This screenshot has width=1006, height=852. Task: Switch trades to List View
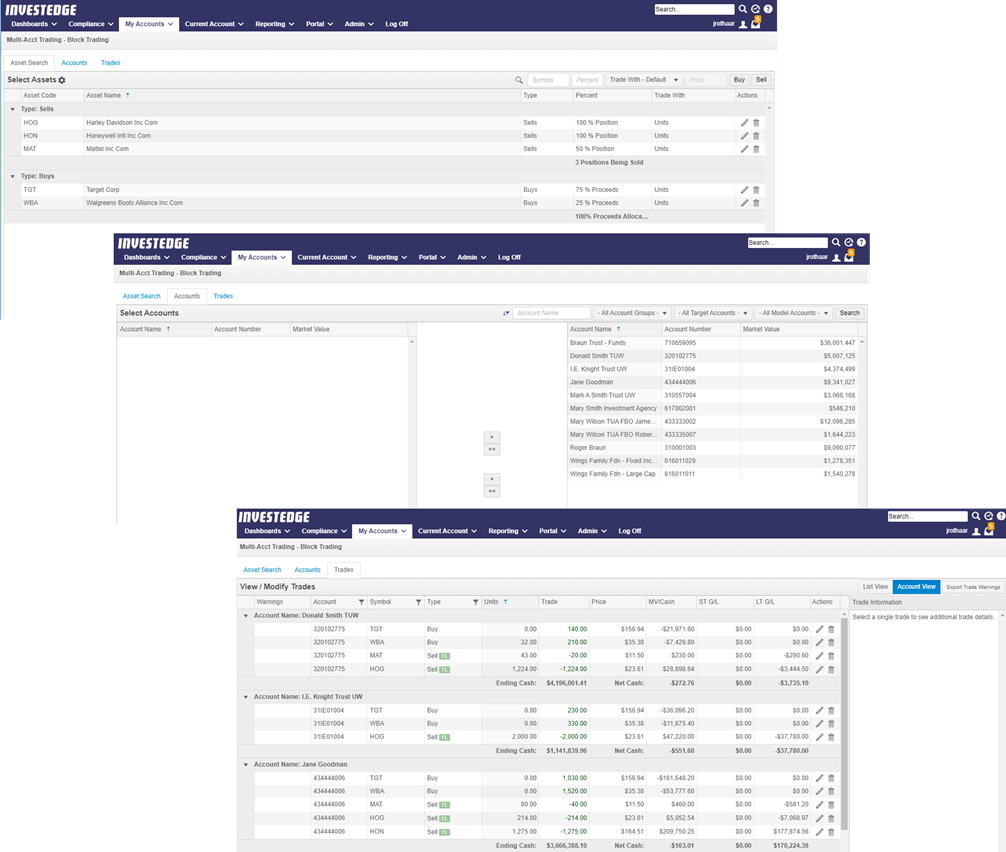click(875, 586)
